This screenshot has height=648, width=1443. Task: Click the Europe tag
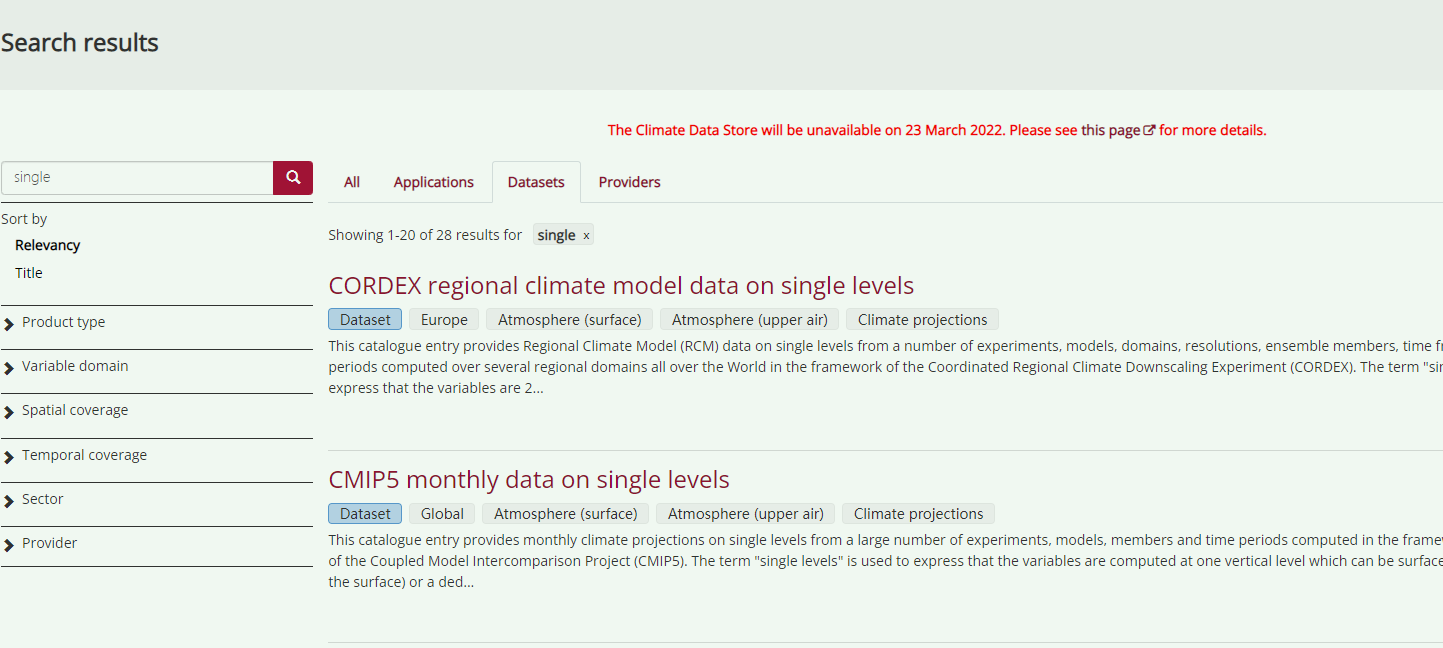click(x=444, y=320)
